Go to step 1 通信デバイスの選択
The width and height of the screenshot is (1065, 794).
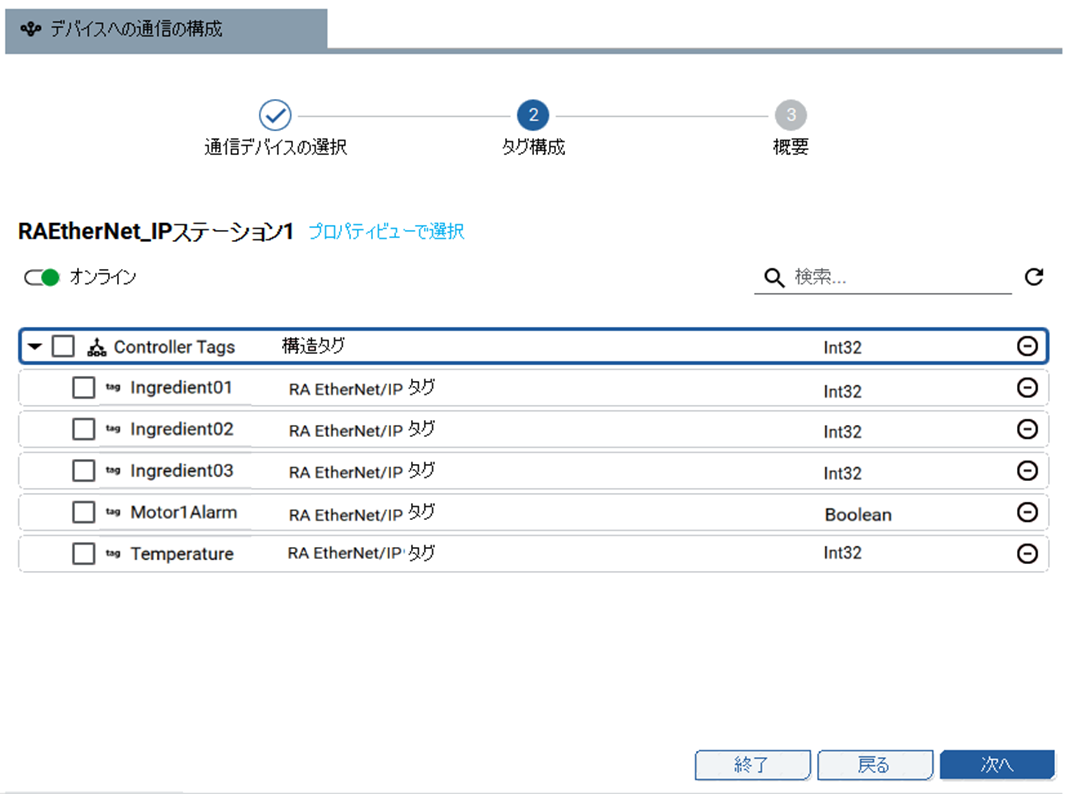tap(275, 115)
